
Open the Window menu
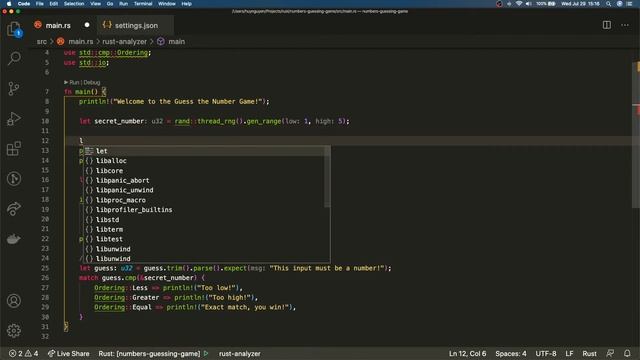(167, 4)
